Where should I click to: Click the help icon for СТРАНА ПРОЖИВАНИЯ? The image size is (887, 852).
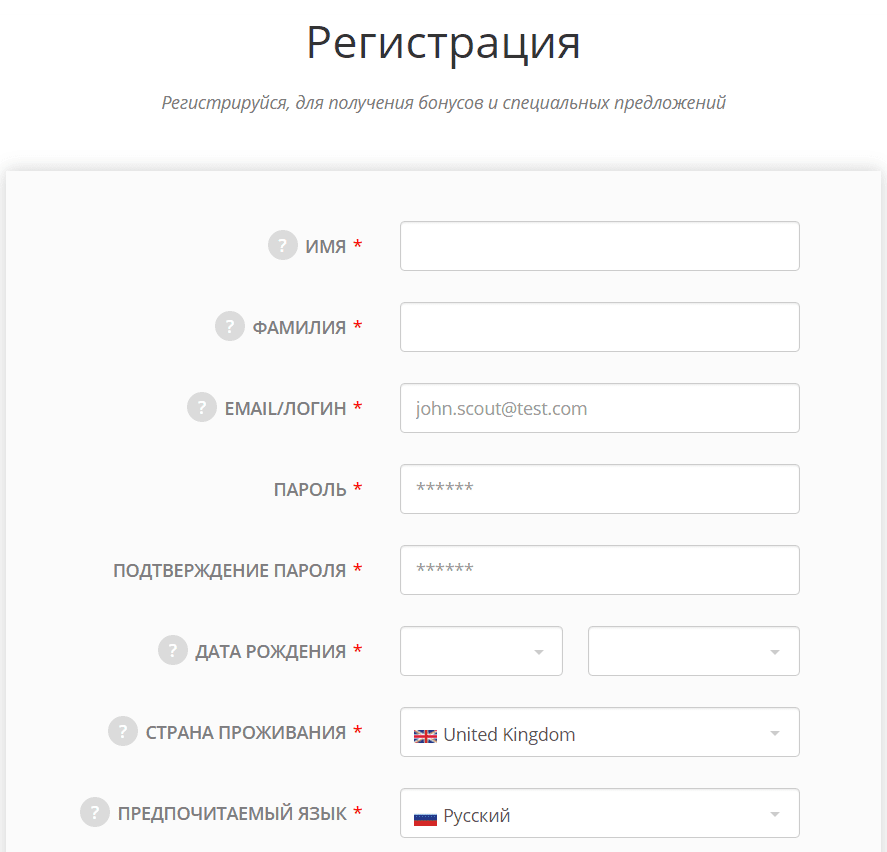pos(123,732)
